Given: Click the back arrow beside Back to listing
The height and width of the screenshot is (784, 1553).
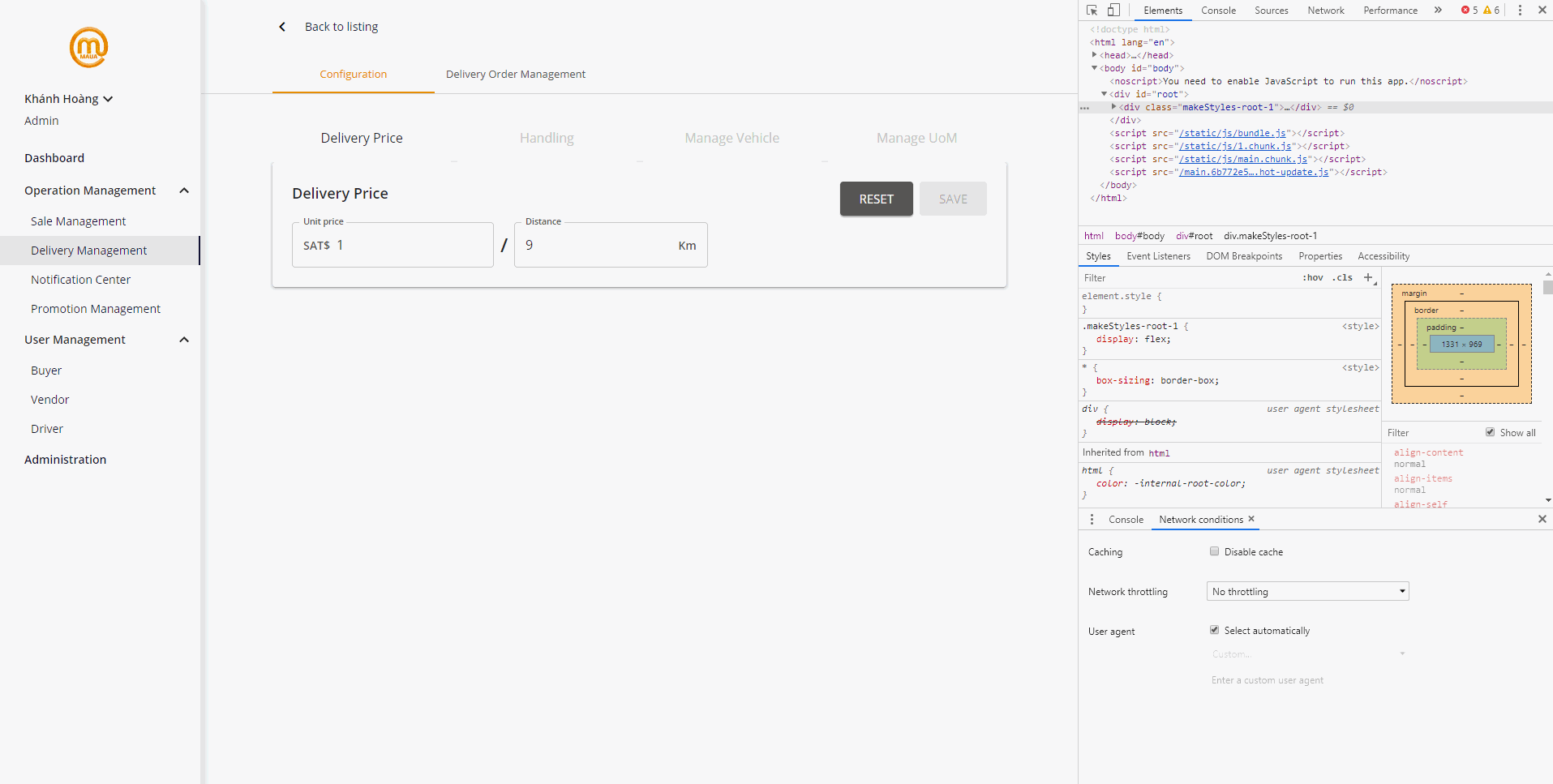Looking at the screenshot, I should [x=282, y=27].
